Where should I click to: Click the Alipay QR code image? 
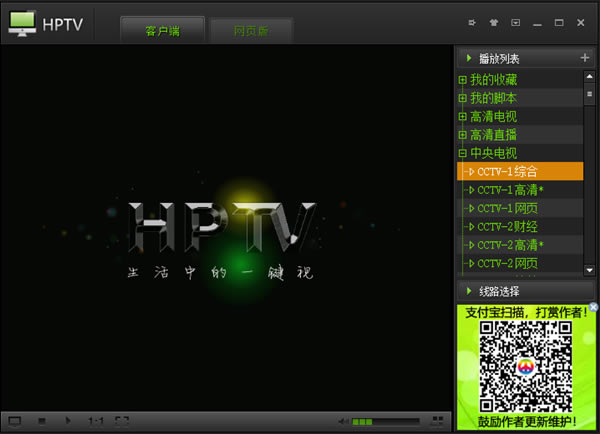point(526,367)
